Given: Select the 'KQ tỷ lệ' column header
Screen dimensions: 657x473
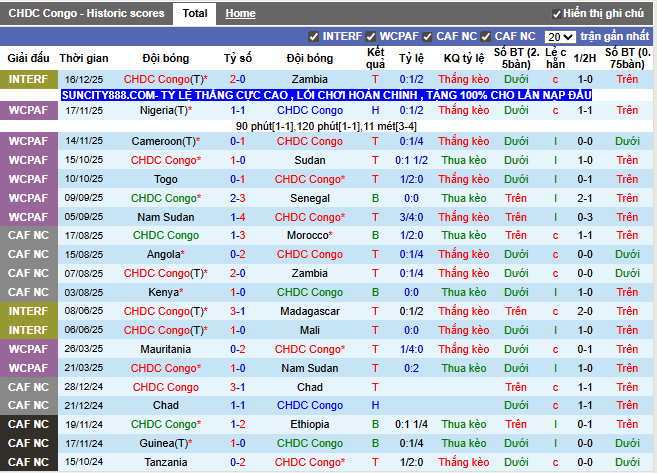Looking at the screenshot, I should (464, 58).
